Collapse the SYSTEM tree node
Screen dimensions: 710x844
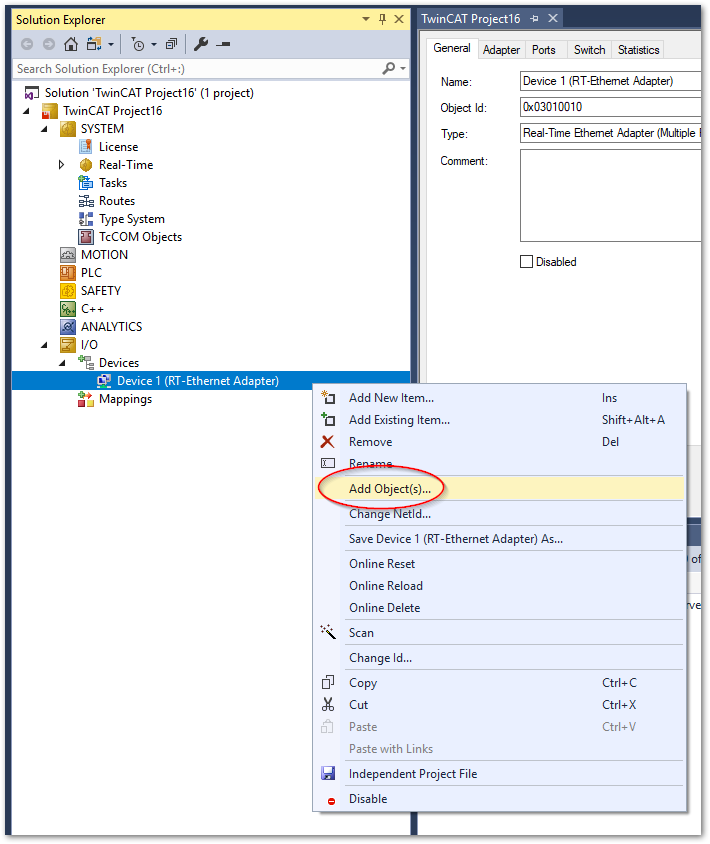click(45, 129)
